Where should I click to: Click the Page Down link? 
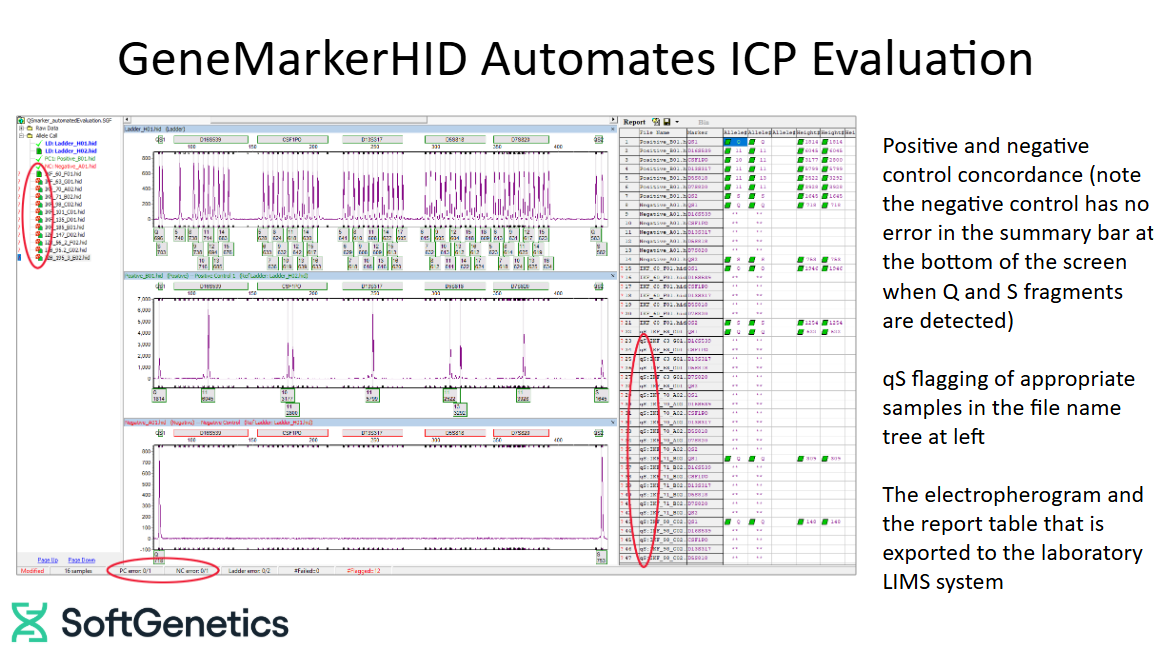coord(82,560)
